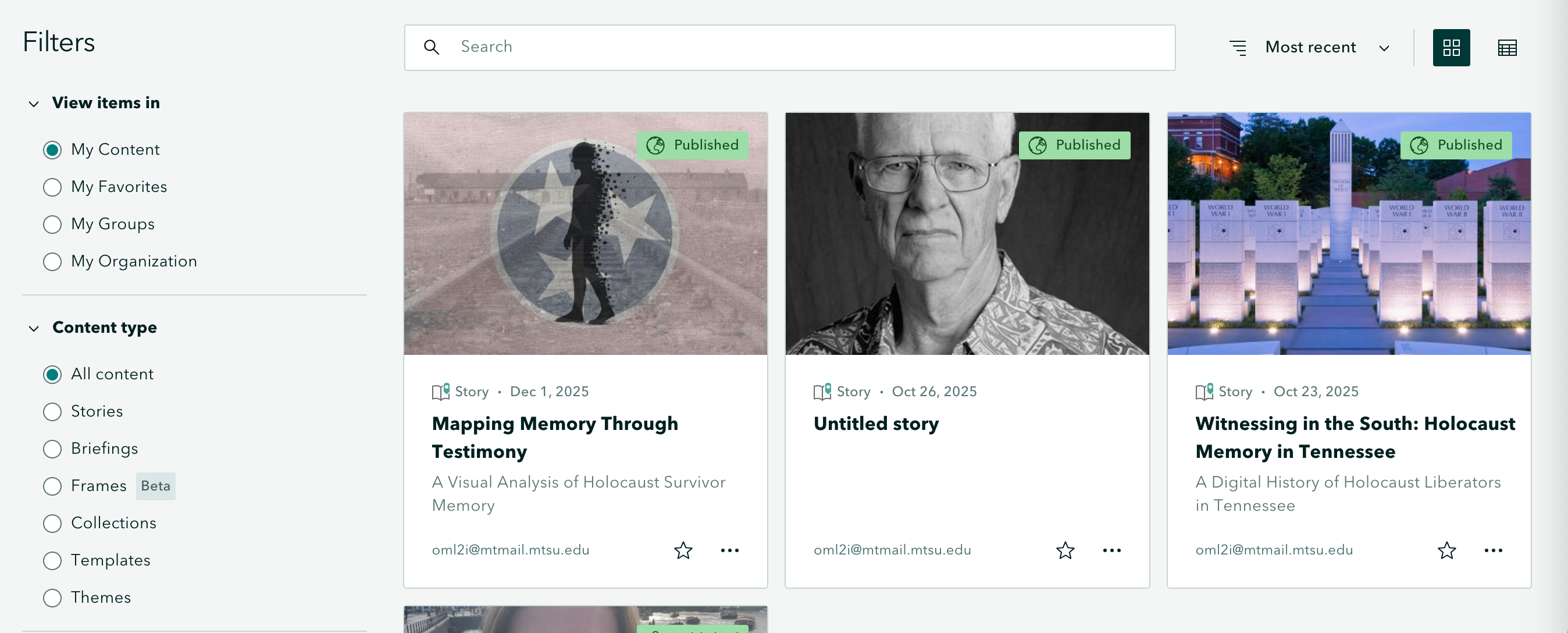The width and height of the screenshot is (1568, 633).
Task: Open the Mapping Memory Through Testimony title
Action: click(554, 437)
